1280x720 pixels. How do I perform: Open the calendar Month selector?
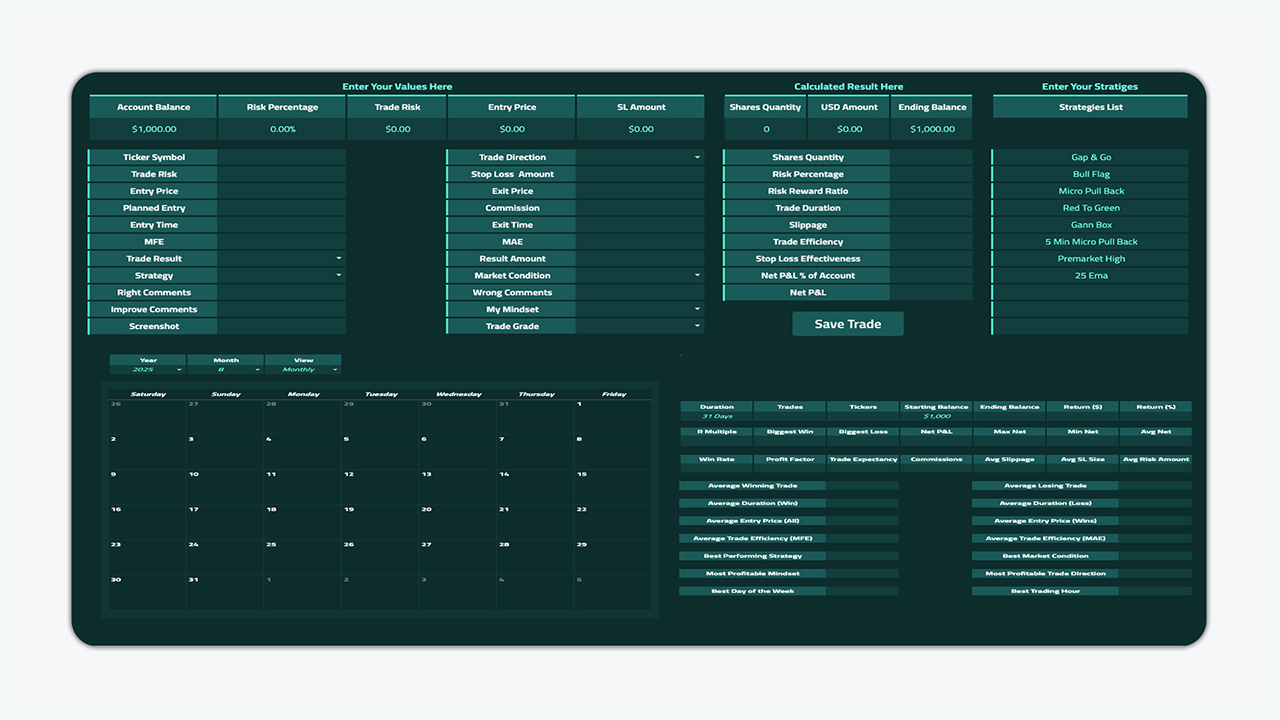click(257, 370)
